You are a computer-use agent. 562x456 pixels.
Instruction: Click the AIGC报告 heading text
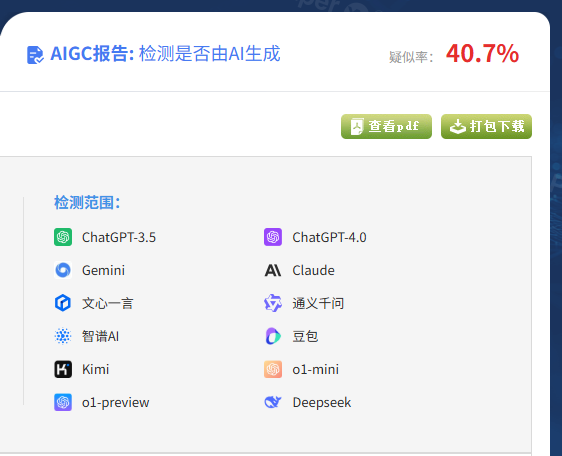click(x=92, y=54)
